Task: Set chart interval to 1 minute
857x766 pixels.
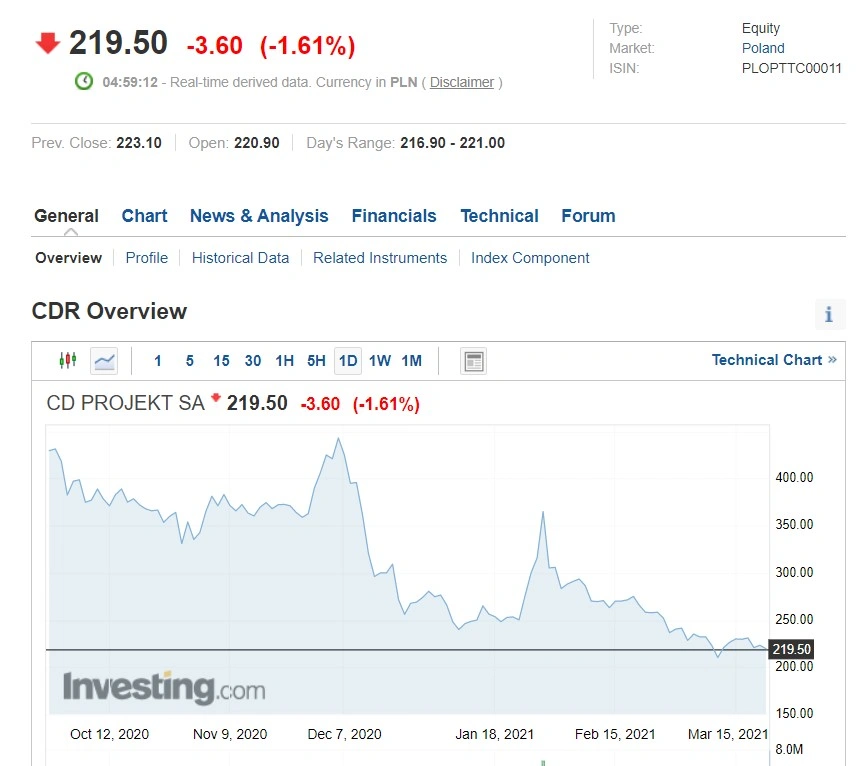Action: click(158, 361)
